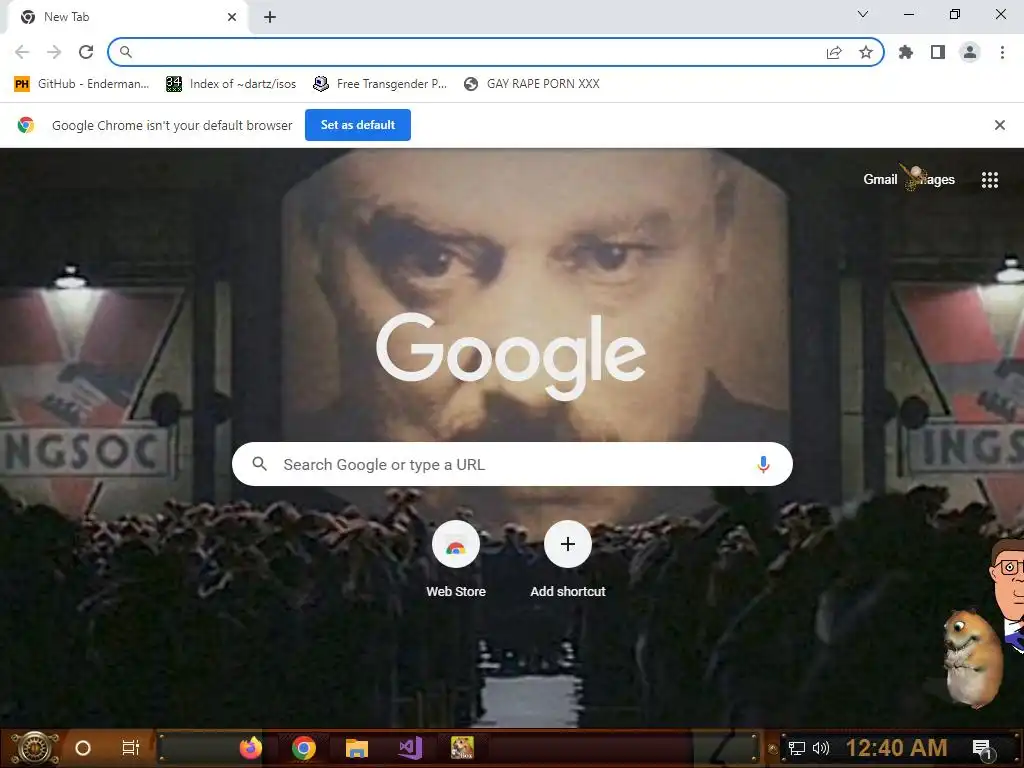Open the network tray icon
Viewport: 1024px width, 768px height.
point(797,748)
